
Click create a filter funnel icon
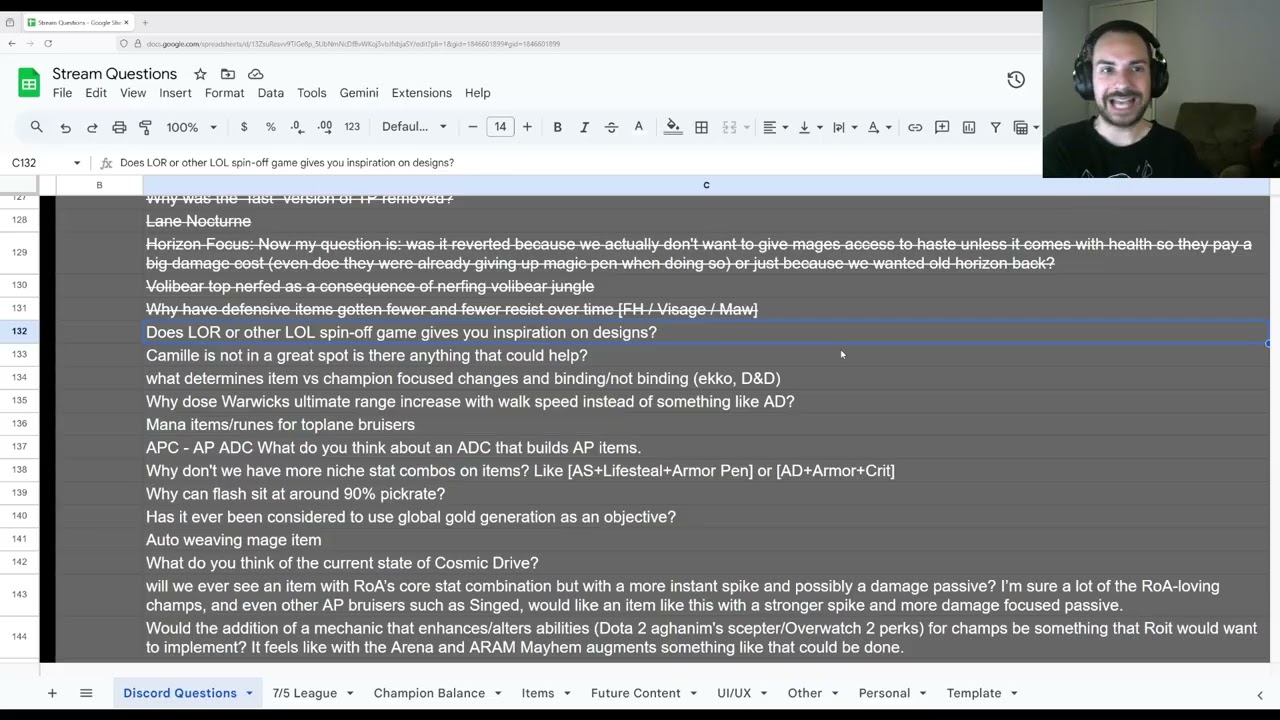(995, 127)
